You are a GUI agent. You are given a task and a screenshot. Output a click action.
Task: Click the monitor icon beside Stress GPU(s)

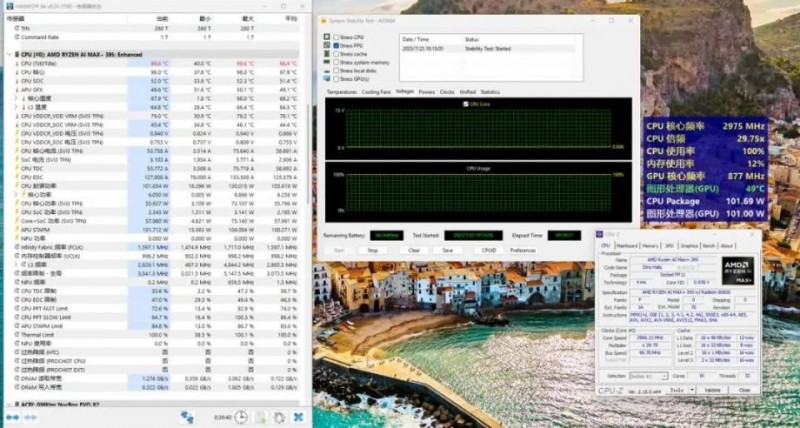[x=327, y=79]
